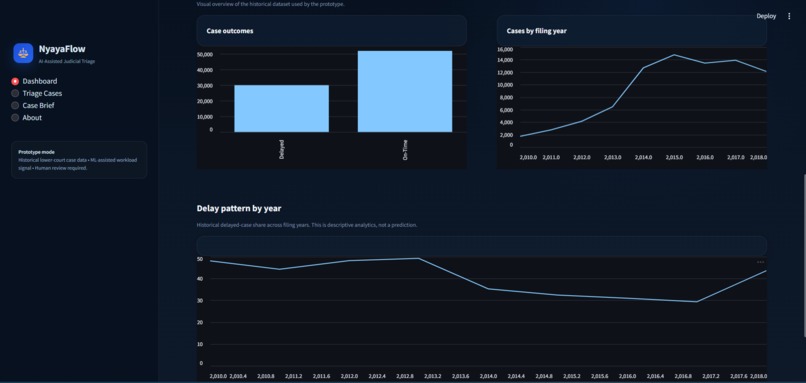Click the Delayed bar in the Case outcomes chart
806x383 pixels.
[281, 108]
